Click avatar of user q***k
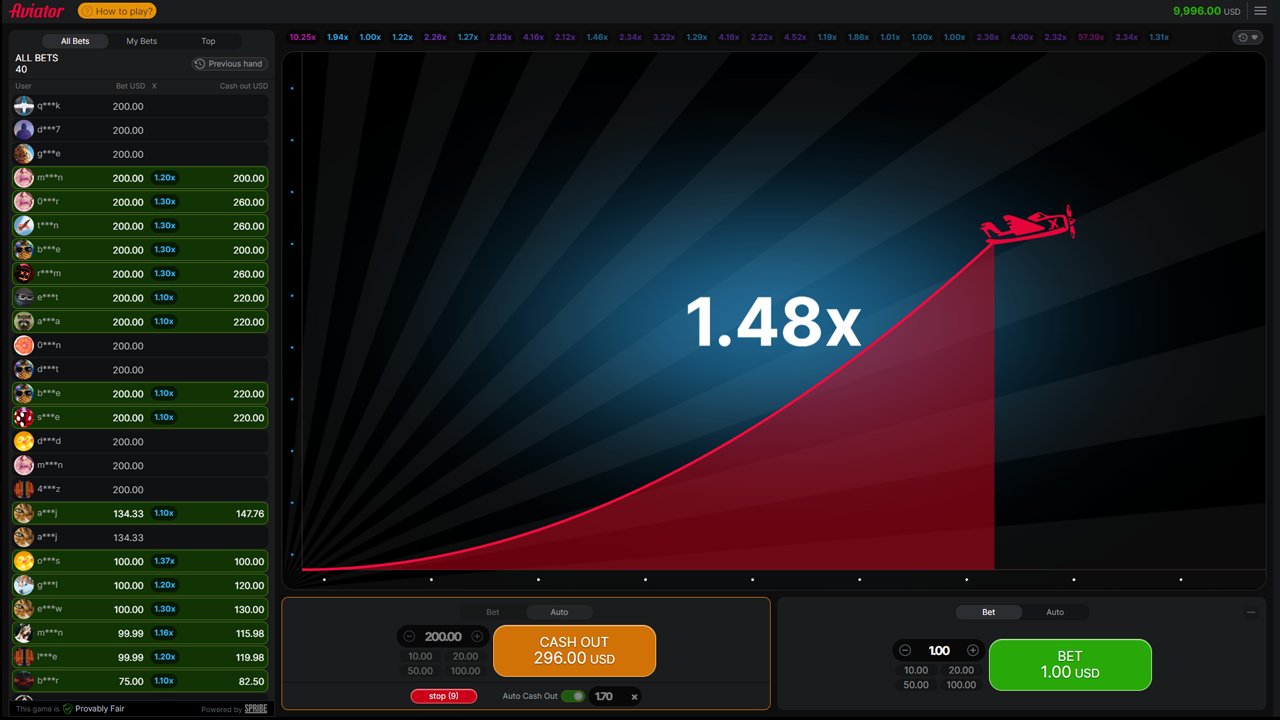Screen dimensions: 1280x720 click(x=24, y=106)
